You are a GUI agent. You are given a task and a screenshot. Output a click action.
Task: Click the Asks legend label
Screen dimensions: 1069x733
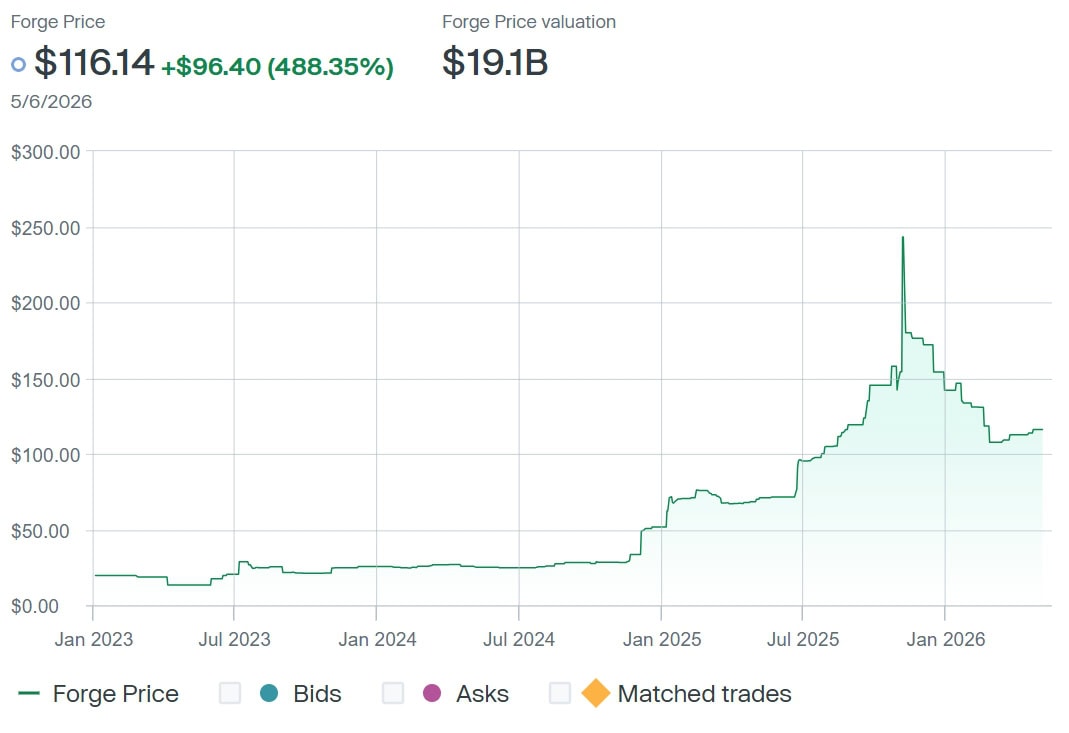coord(482,693)
